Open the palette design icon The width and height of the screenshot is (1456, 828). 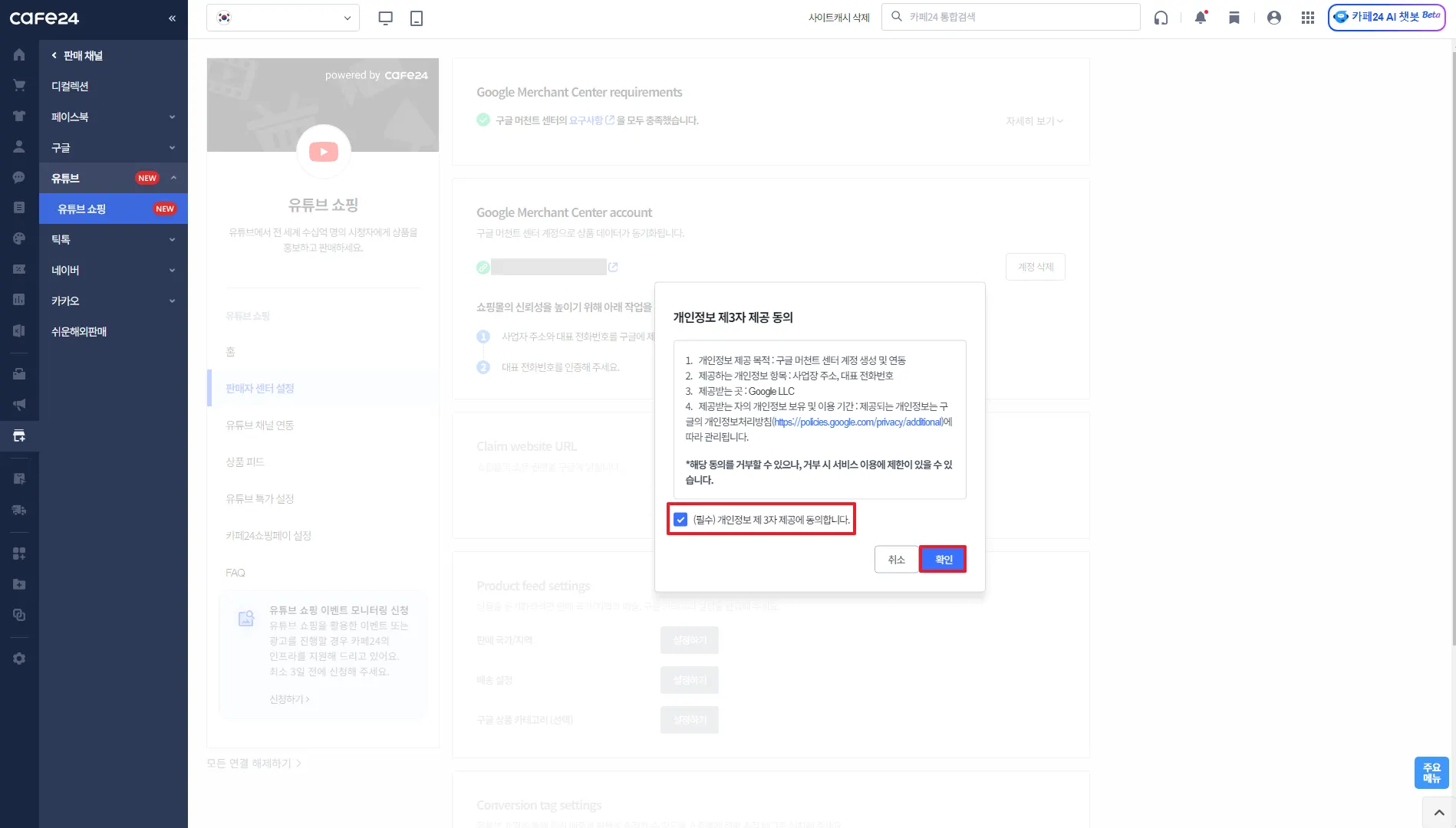[19, 238]
